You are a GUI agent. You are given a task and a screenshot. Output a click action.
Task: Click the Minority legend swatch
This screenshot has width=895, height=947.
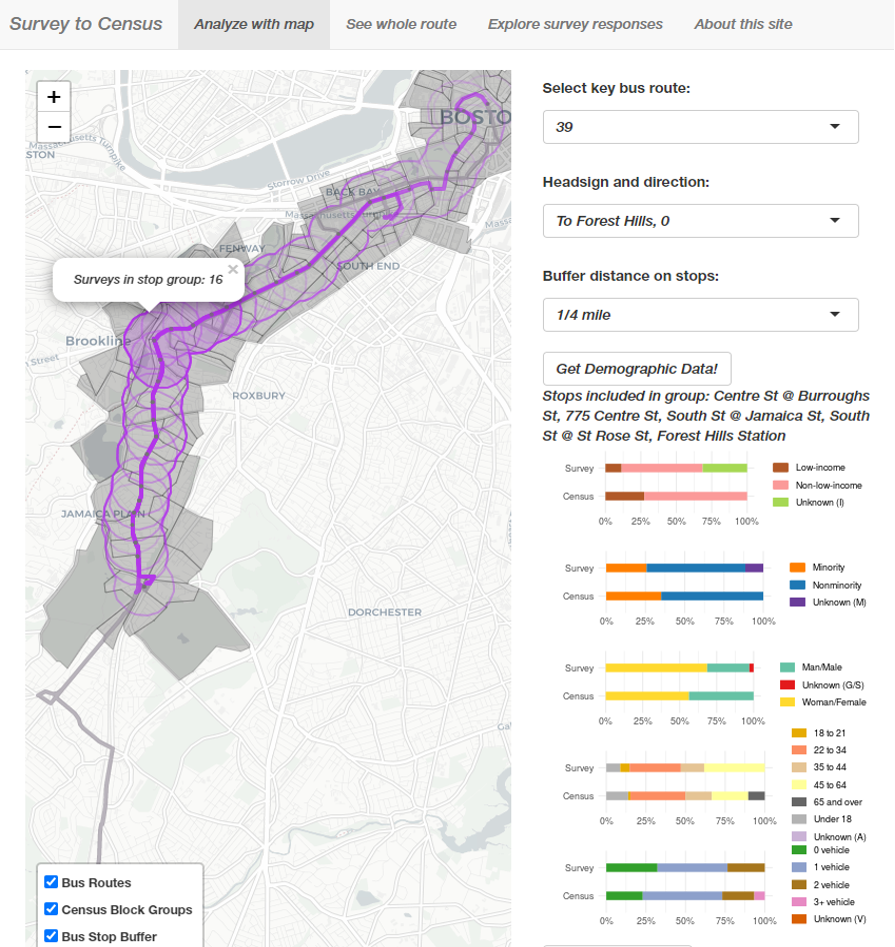(x=796, y=567)
